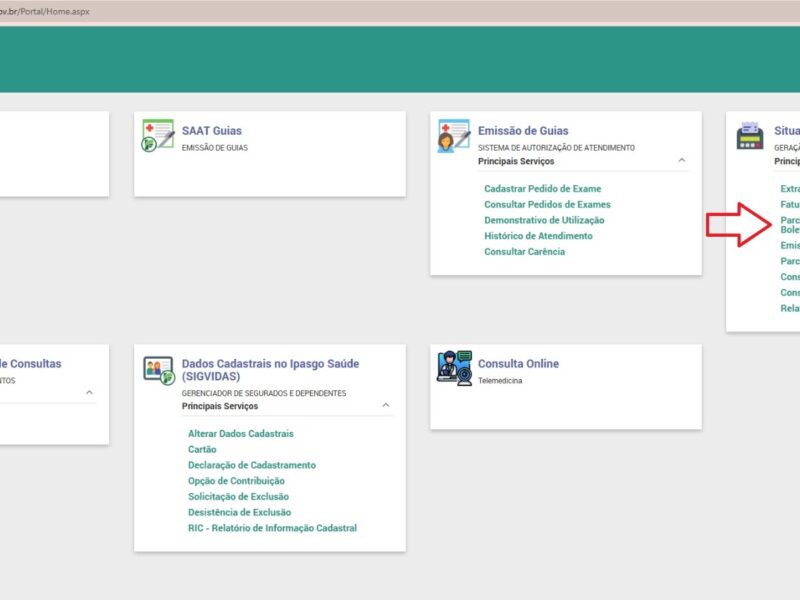This screenshot has width=800, height=600.
Task: Select the Consultar Carência link
Action: [x=524, y=252]
